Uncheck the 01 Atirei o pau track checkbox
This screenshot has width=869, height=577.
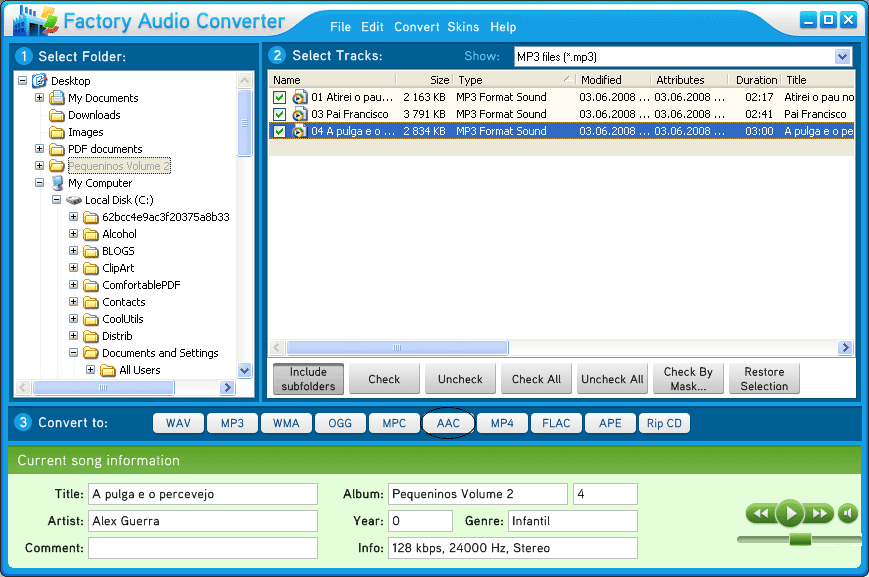coord(280,97)
